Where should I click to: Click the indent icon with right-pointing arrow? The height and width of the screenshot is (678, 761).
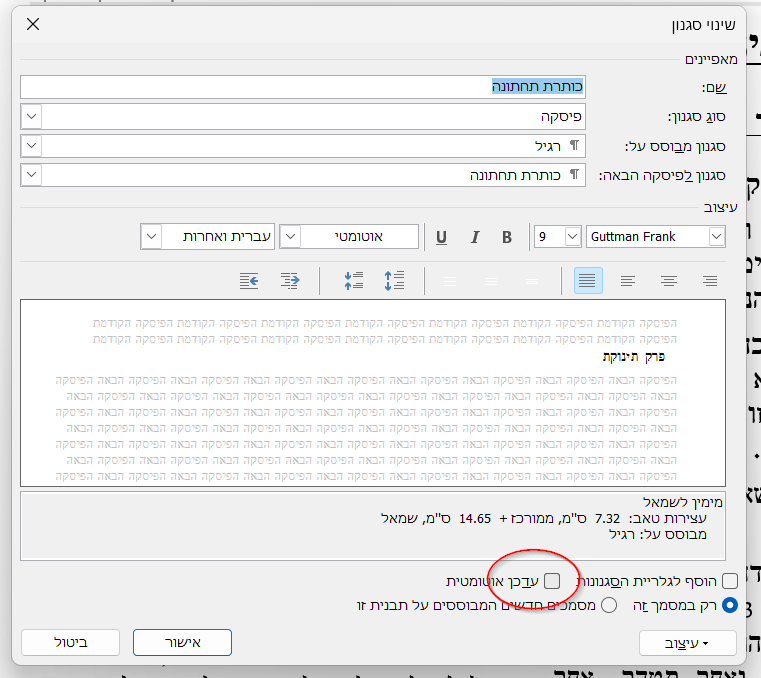click(290, 281)
